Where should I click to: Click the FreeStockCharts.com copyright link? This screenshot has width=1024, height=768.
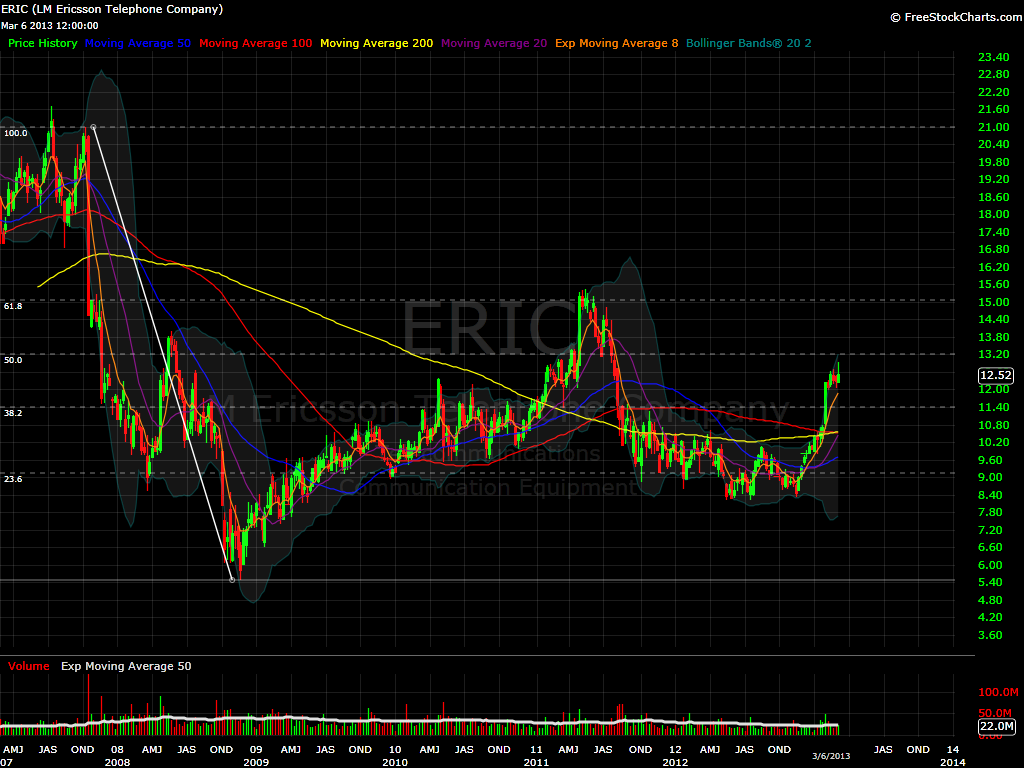tap(953, 17)
